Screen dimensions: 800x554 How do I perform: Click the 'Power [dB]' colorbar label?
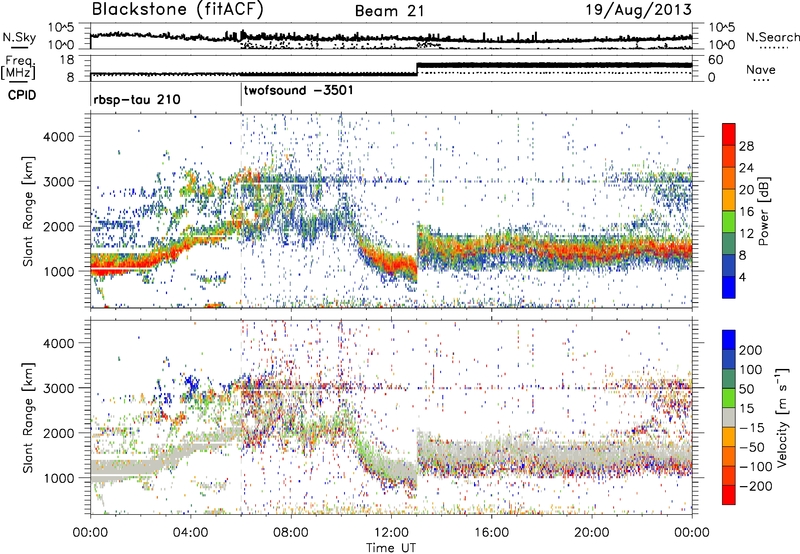coord(763,211)
